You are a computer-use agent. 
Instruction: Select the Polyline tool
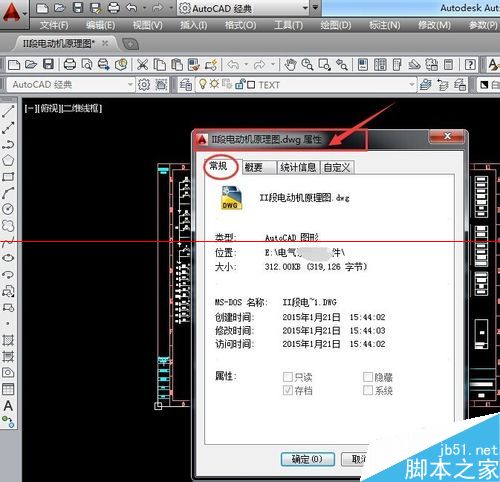tap(8, 144)
